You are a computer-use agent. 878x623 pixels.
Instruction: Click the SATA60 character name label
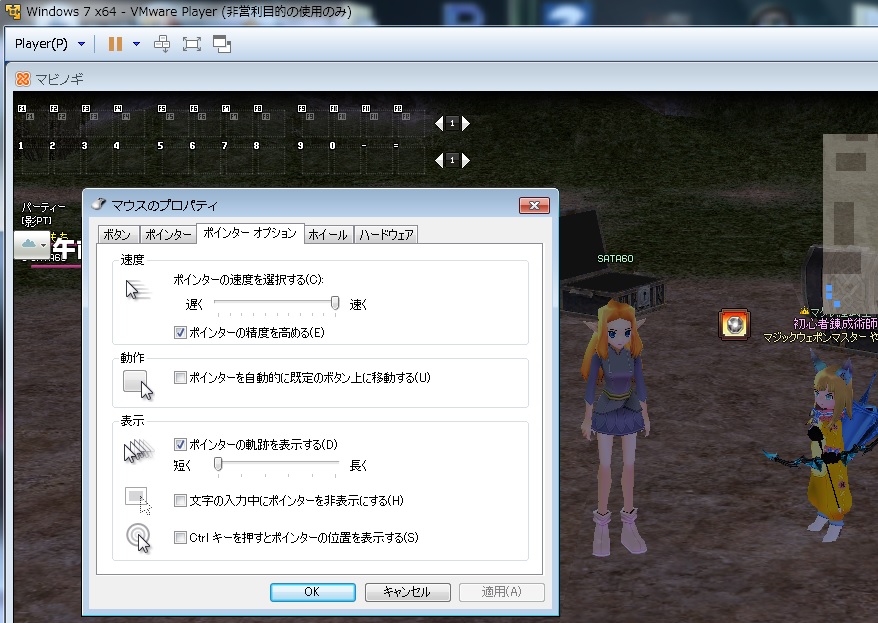615,259
